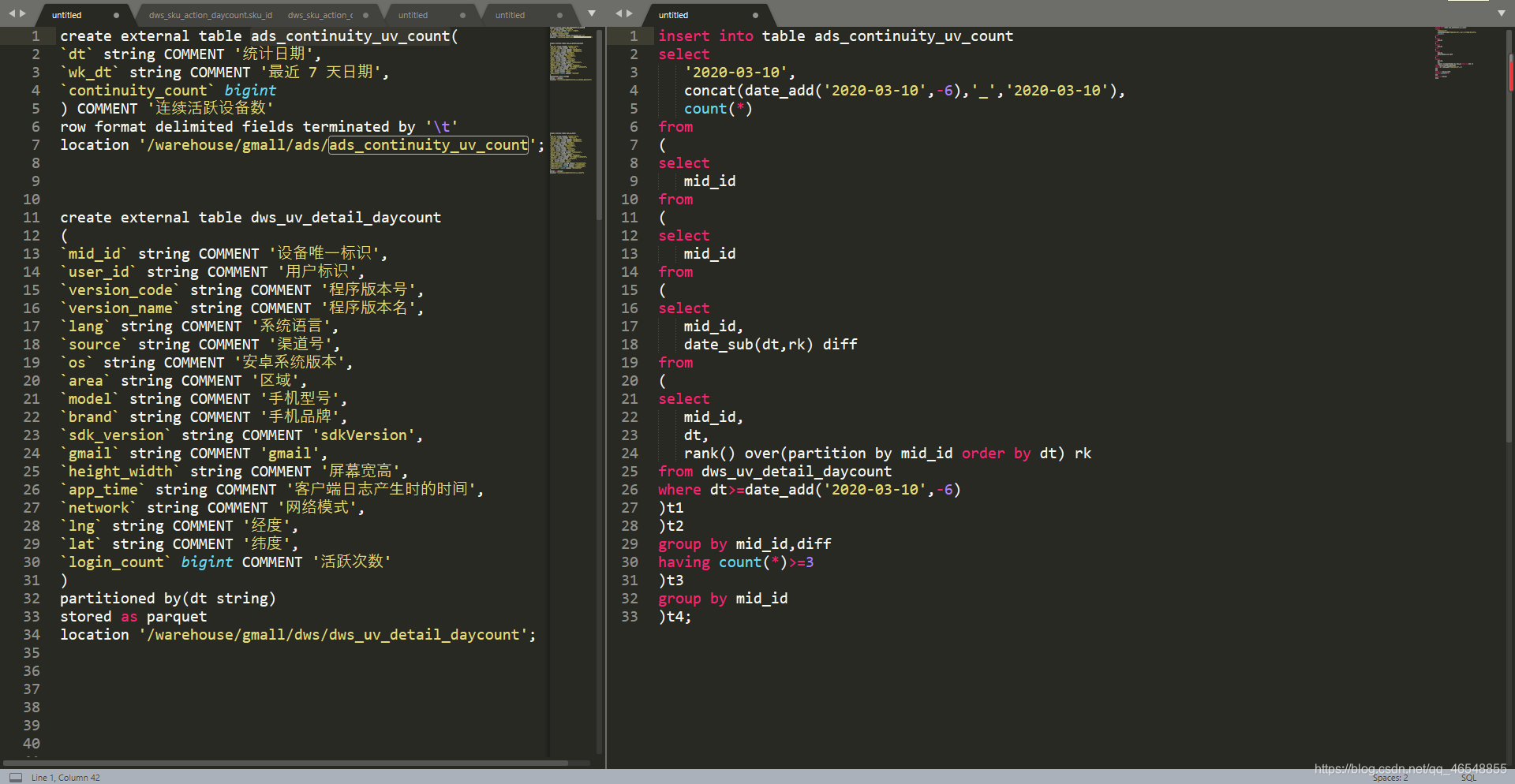Click the `height_width` string COMMENT line
The image size is (1515, 784).
click(x=234, y=472)
